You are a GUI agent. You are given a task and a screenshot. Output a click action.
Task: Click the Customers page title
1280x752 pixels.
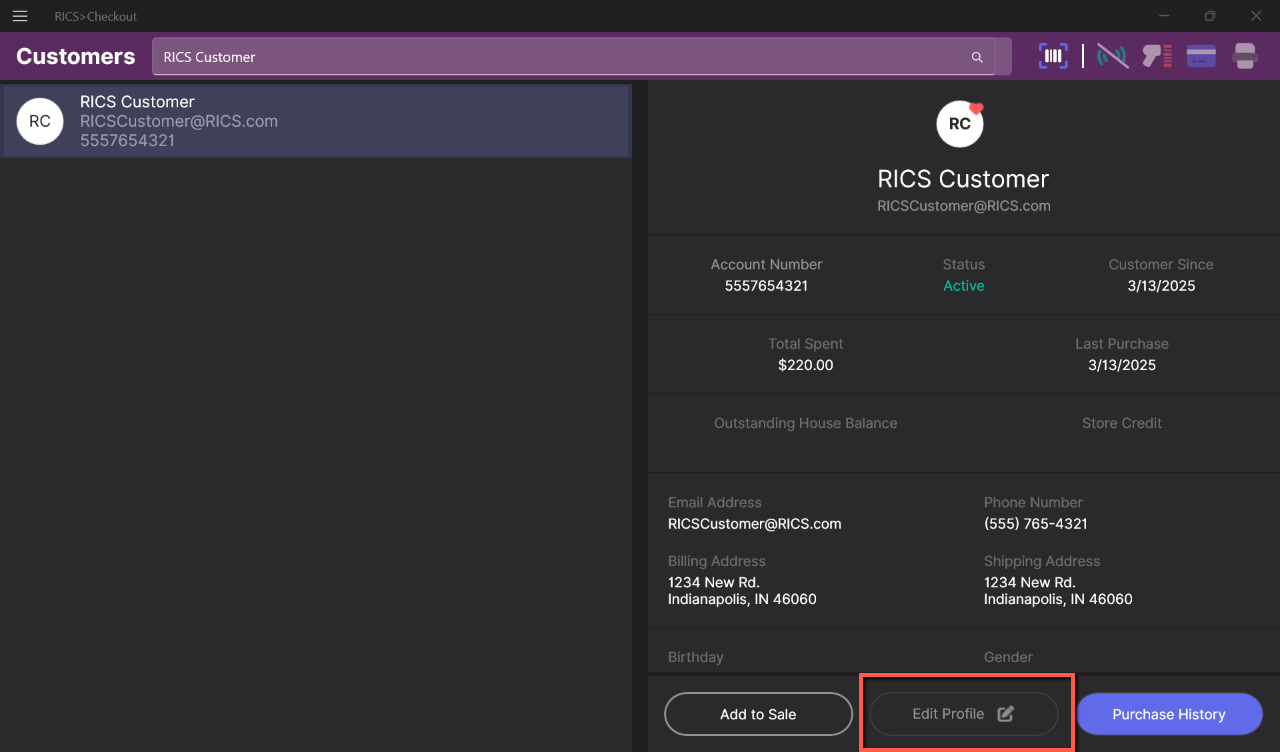click(76, 56)
